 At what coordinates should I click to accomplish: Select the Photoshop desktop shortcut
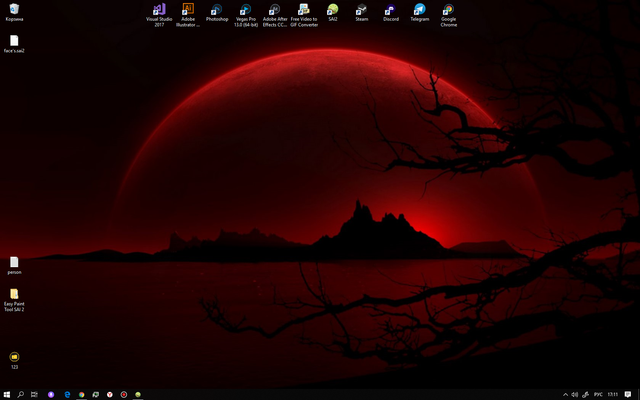click(x=217, y=12)
